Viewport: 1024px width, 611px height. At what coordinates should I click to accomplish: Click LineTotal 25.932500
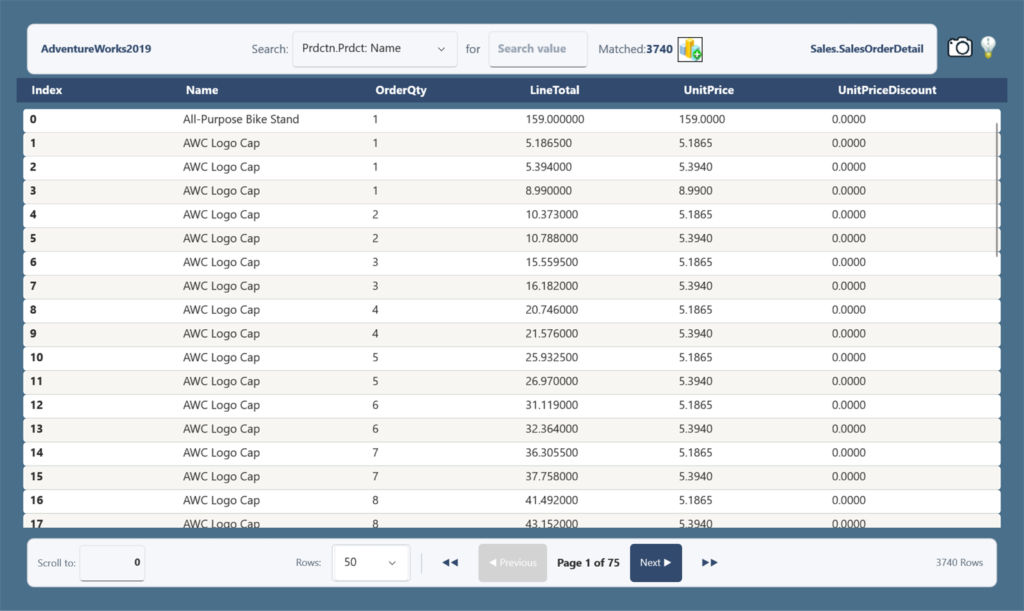tap(552, 358)
